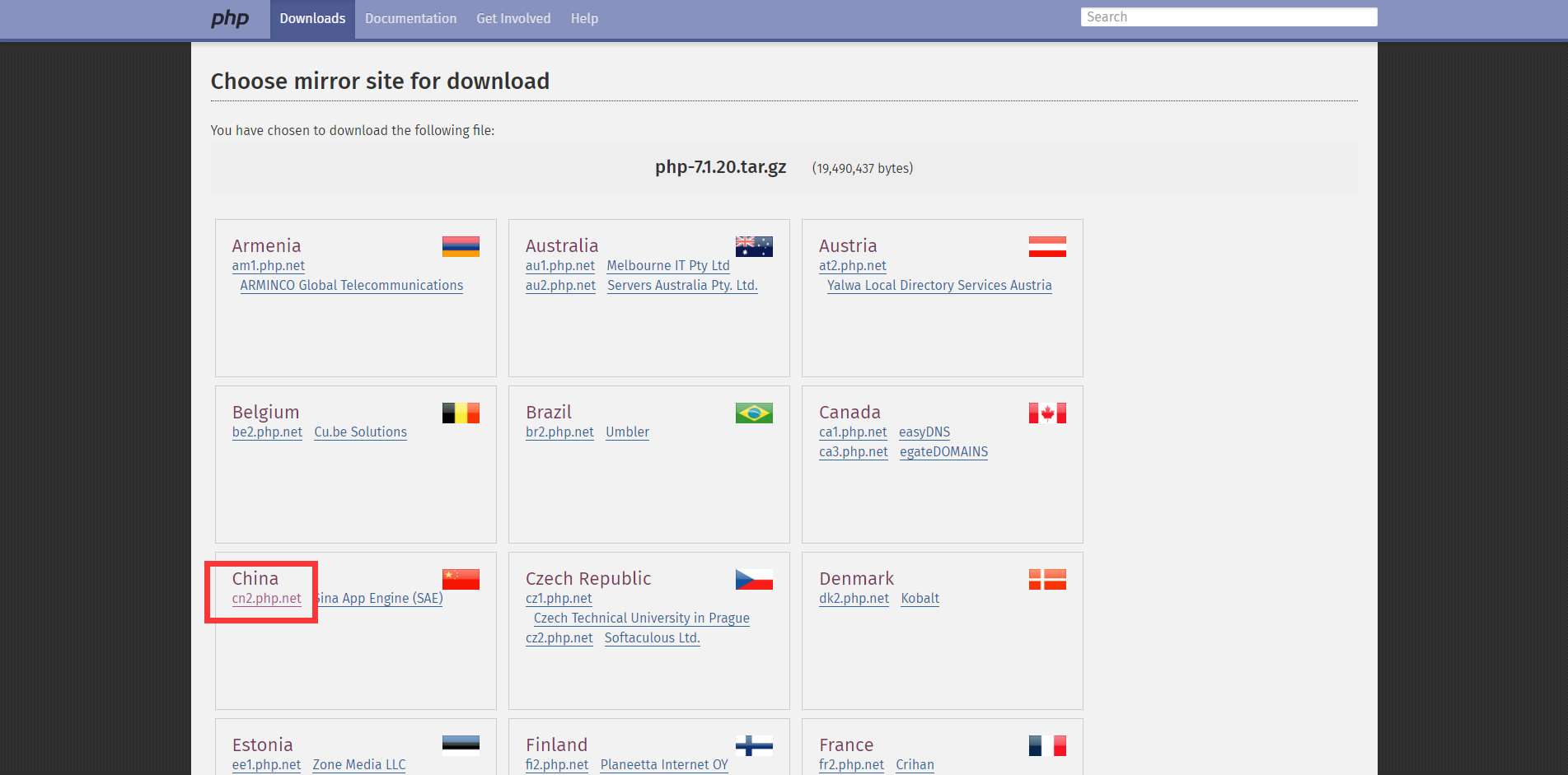
Task: Click the Canada flag icon
Action: pos(1047,413)
